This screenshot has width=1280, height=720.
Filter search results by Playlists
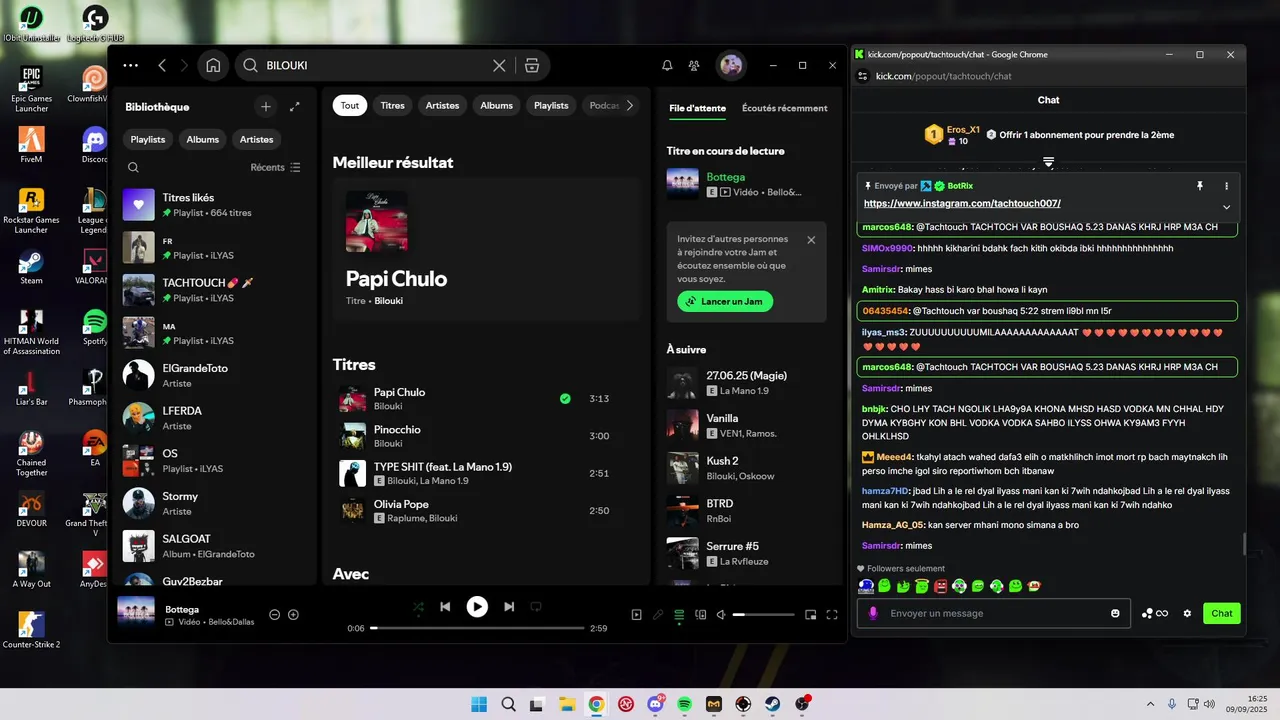[551, 105]
